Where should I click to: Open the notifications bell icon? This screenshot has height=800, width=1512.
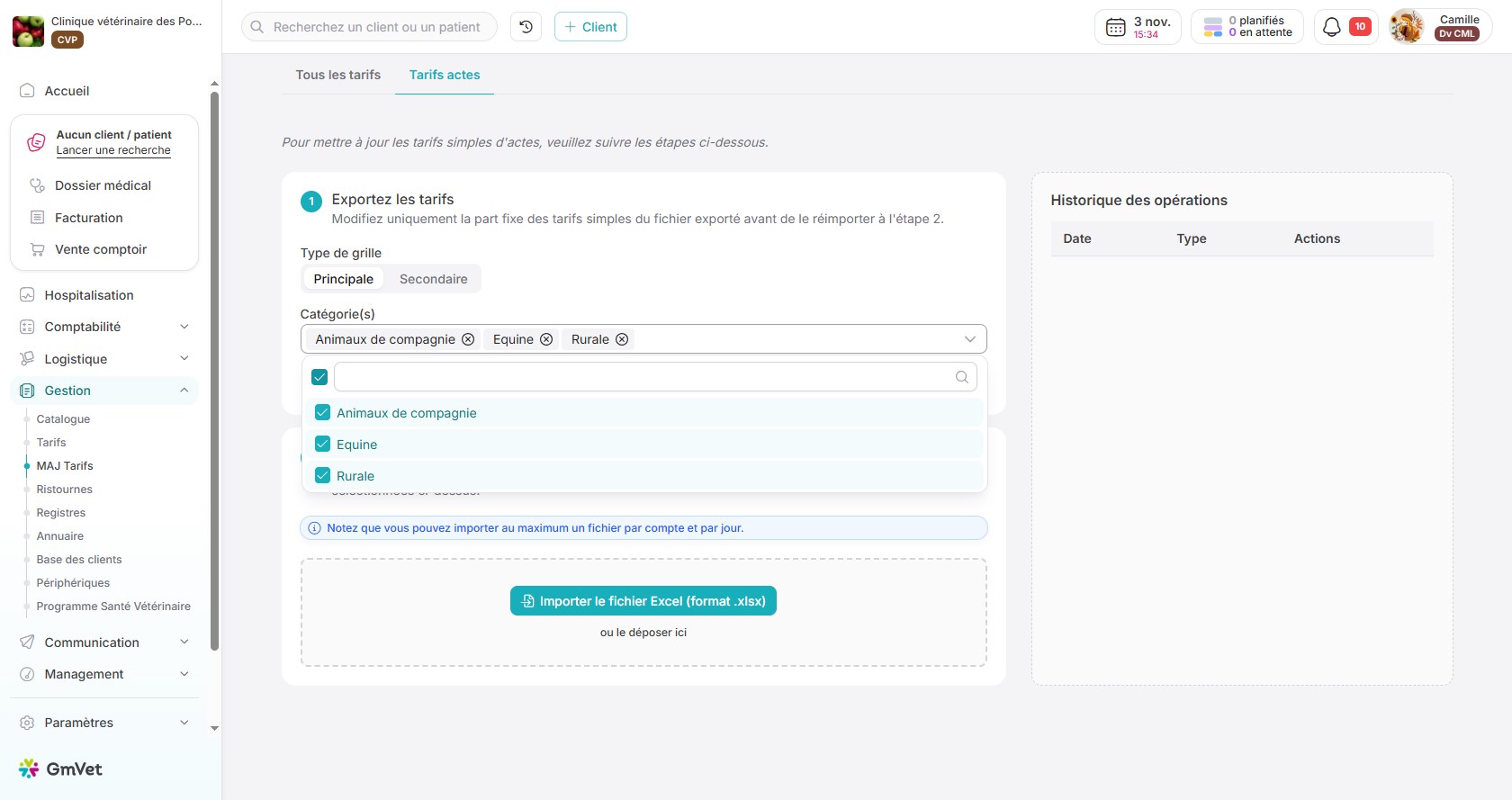[1332, 27]
